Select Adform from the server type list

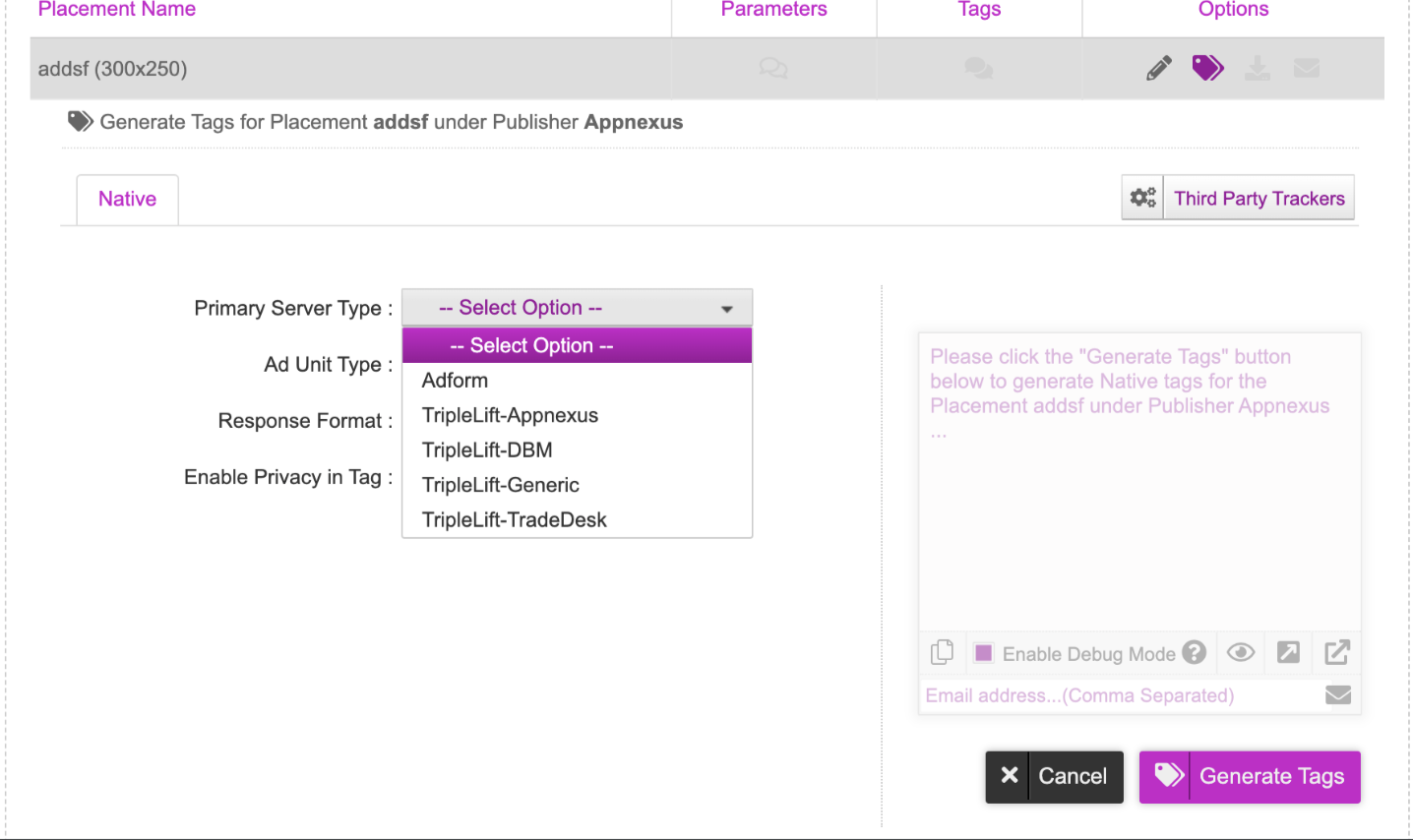click(x=455, y=381)
